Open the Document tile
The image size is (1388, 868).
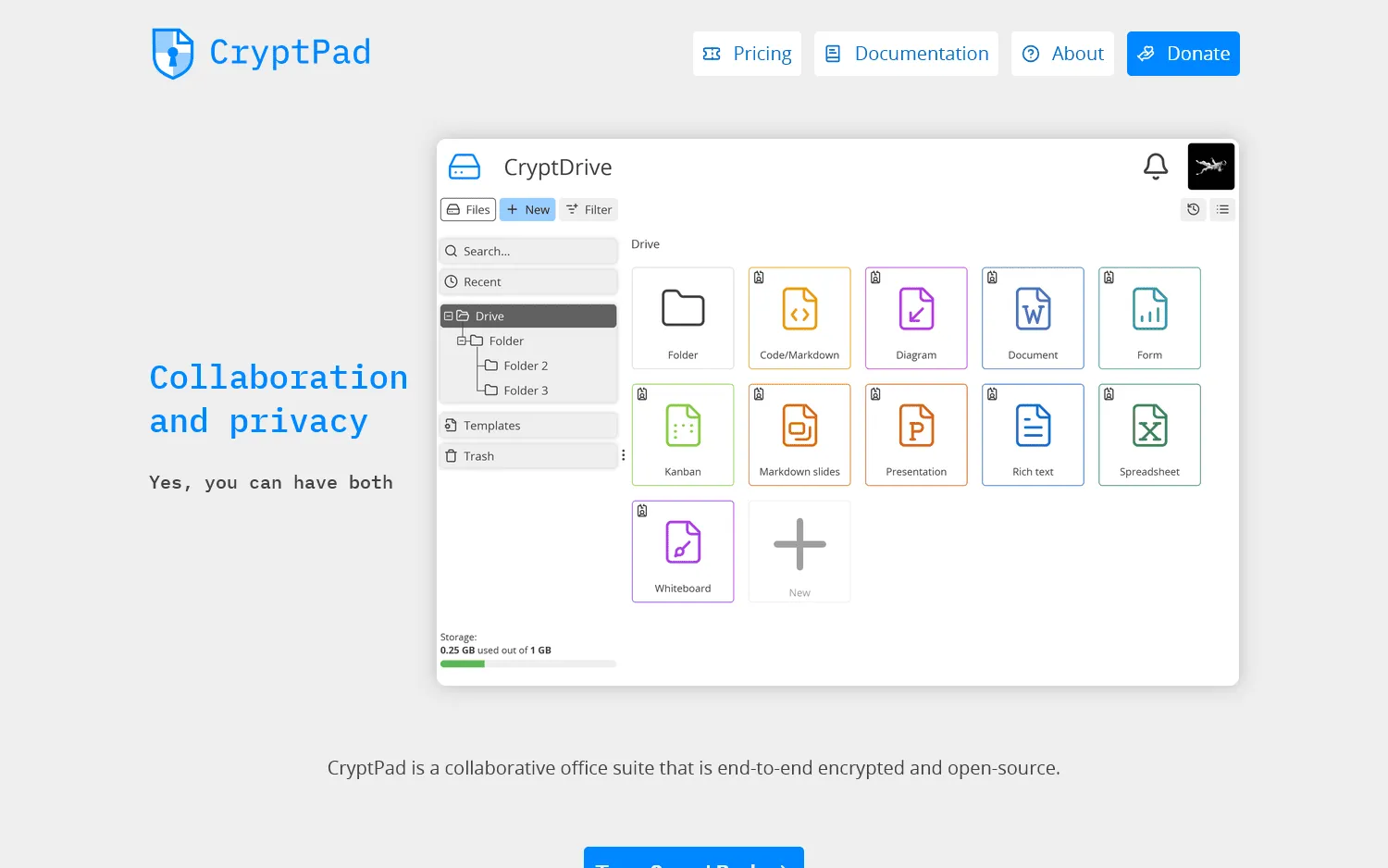tap(1033, 318)
